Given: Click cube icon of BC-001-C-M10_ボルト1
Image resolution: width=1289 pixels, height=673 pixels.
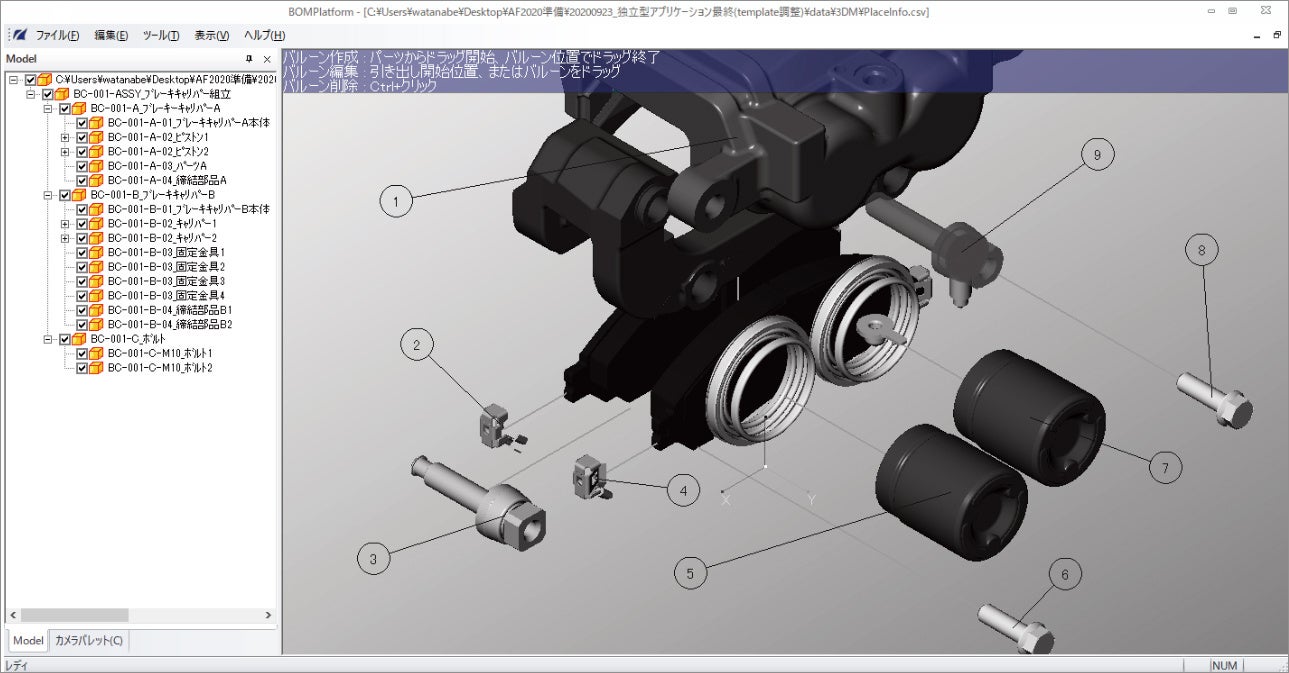Looking at the screenshot, I should point(97,354).
